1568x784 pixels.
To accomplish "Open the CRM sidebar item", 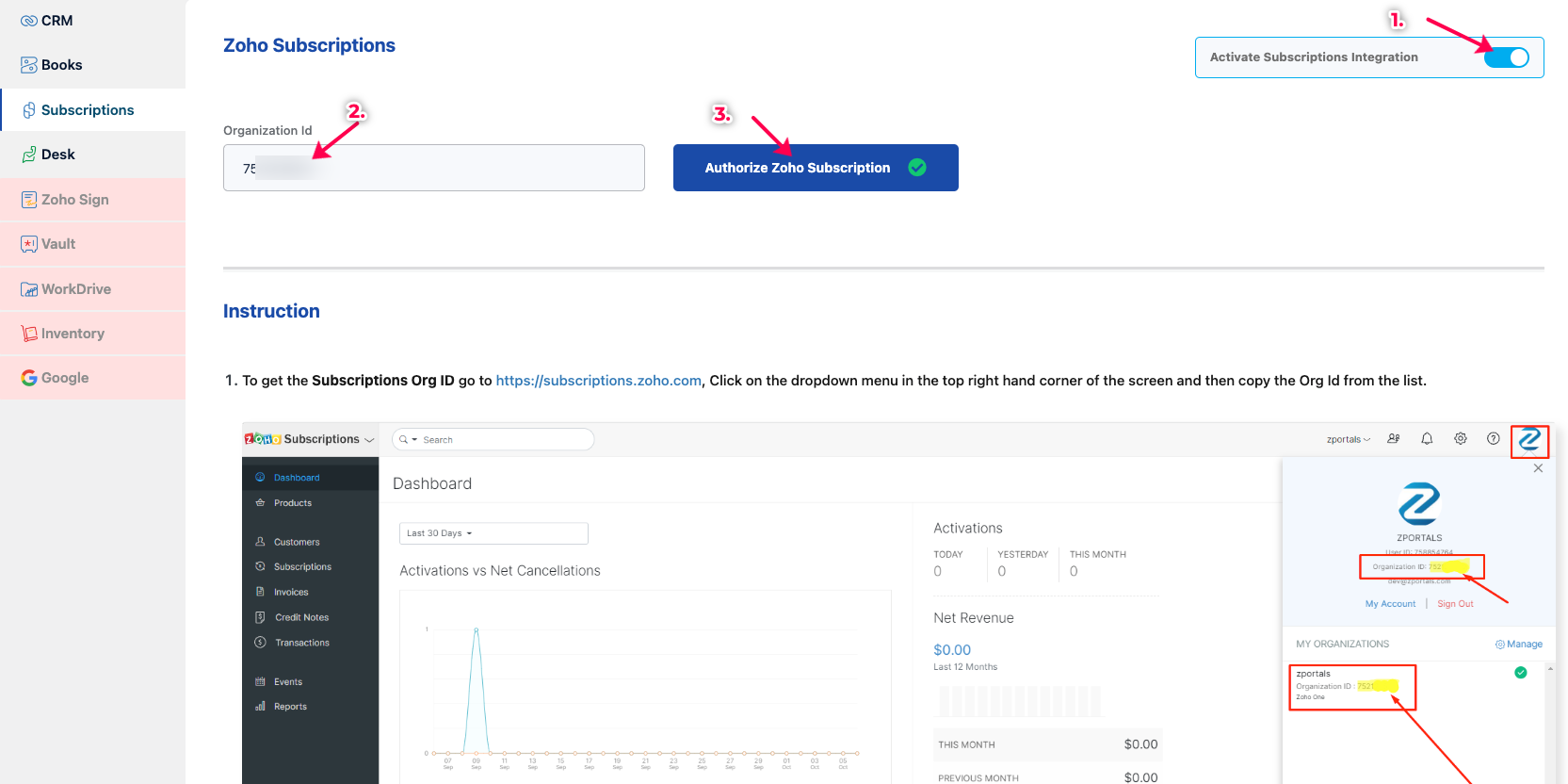I will pos(92,21).
